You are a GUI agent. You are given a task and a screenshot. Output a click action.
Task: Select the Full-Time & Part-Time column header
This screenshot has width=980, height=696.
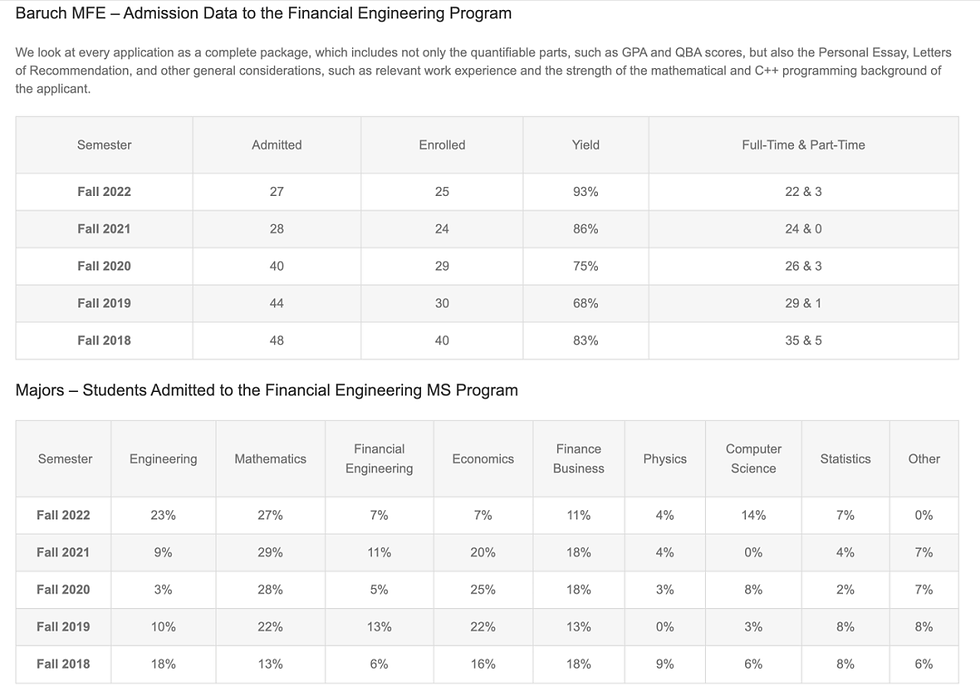coord(803,145)
